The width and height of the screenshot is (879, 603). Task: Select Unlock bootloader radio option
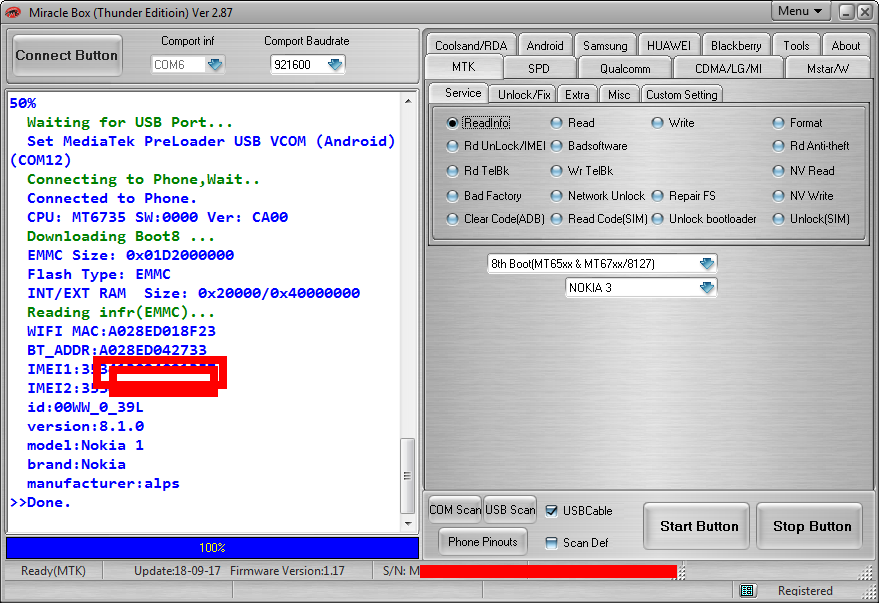(658, 219)
